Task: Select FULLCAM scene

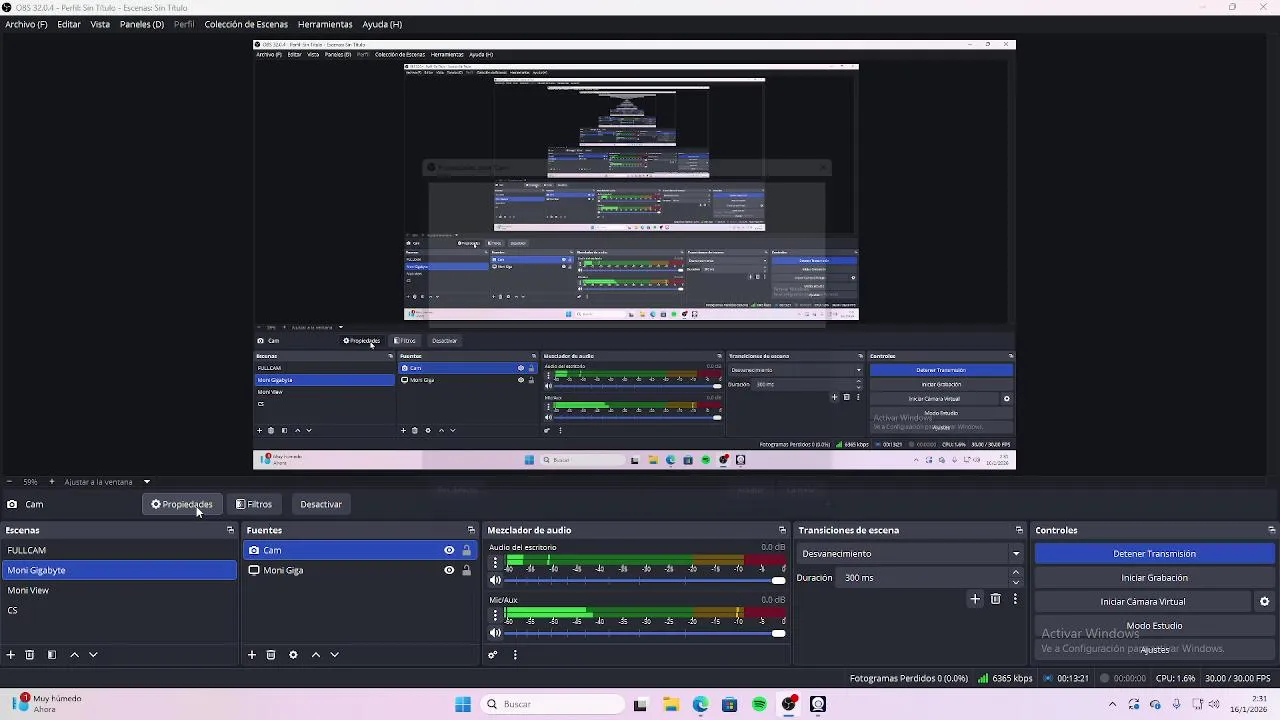Action: [x=119, y=550]
